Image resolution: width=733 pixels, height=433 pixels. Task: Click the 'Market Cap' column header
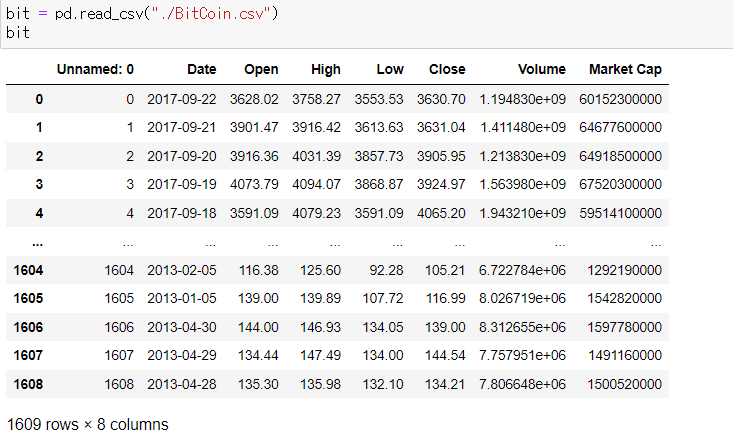coord(625,69)
